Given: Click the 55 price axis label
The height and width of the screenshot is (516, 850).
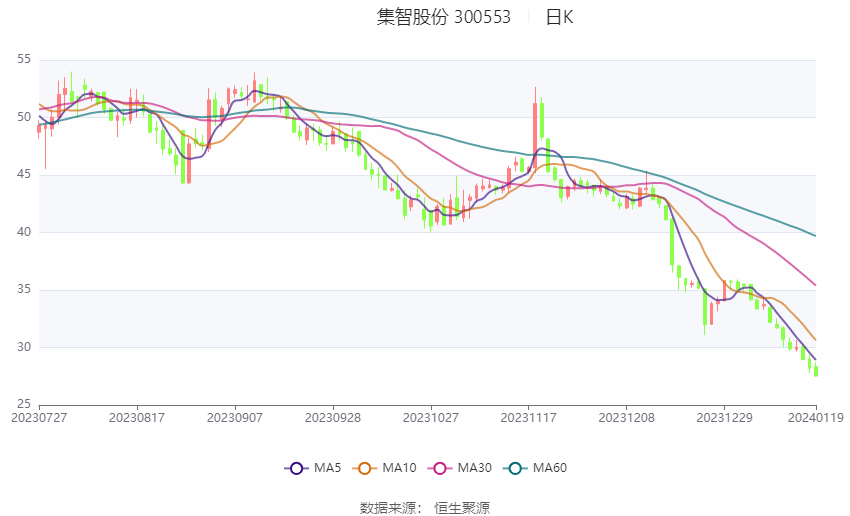Looking at the screenshot, I should [24, 59].
